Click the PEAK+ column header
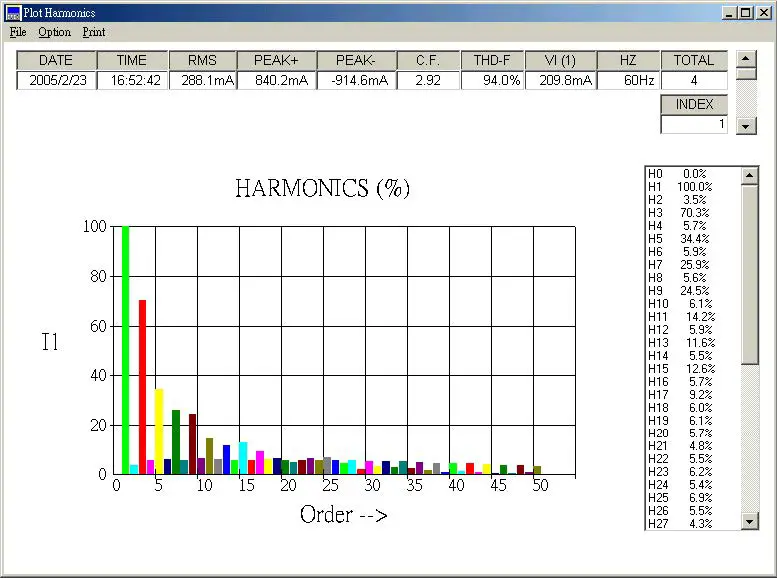Viewport: 777px width, 578px height. point(277,60)
